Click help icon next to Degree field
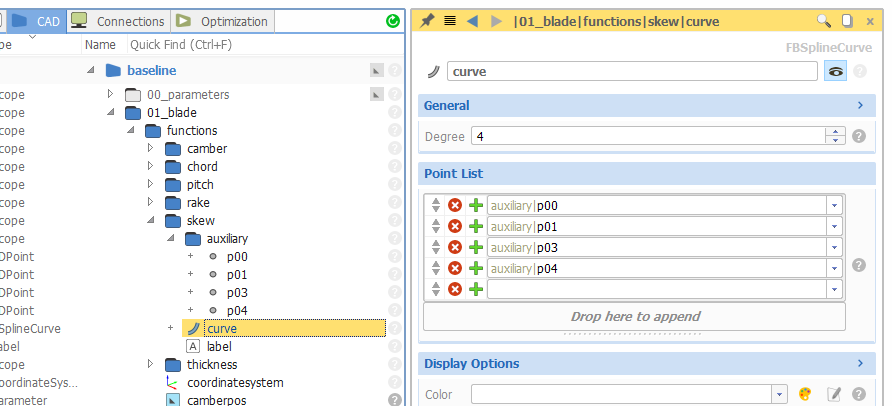This screenshot has height=406, width=892. 859,136
